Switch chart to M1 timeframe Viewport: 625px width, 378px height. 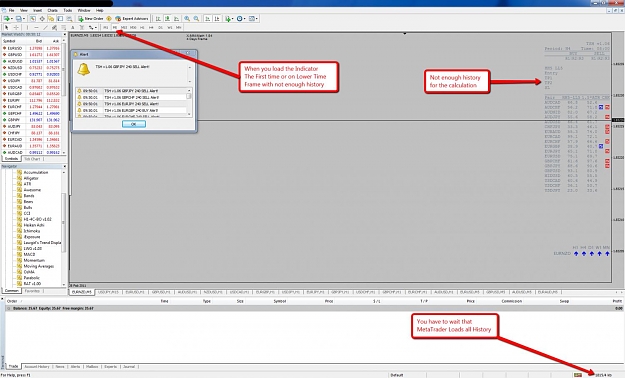pyautogui.click(x=106, y=28)
